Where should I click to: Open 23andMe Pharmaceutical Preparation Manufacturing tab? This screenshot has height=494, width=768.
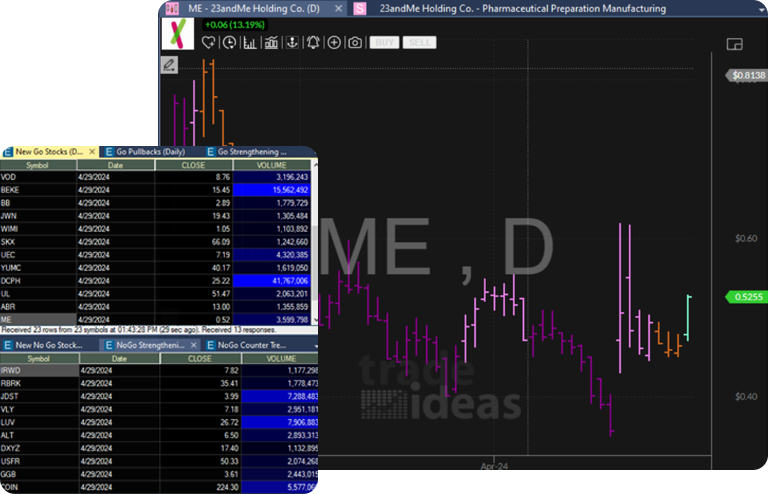coord(523,8)
